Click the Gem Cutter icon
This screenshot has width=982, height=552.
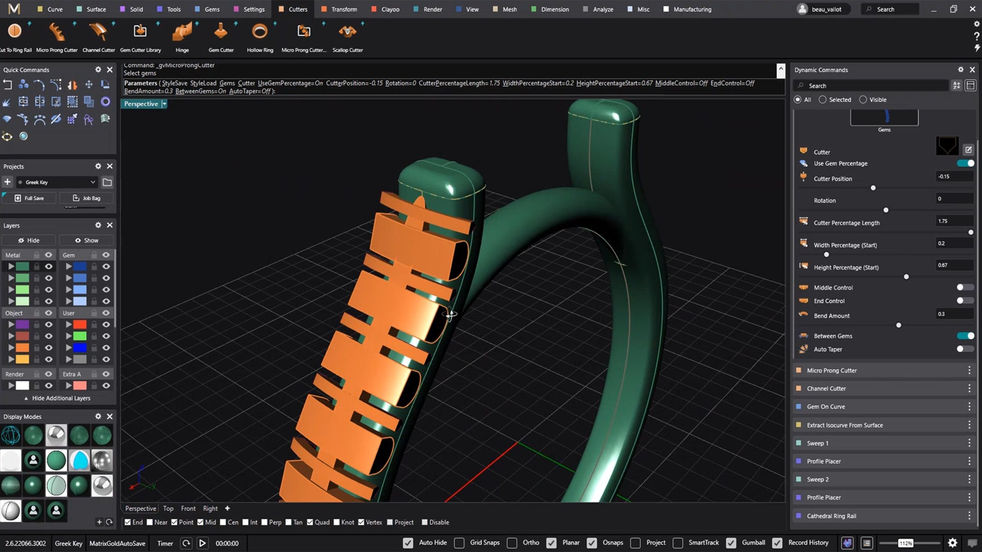(220, 32)
